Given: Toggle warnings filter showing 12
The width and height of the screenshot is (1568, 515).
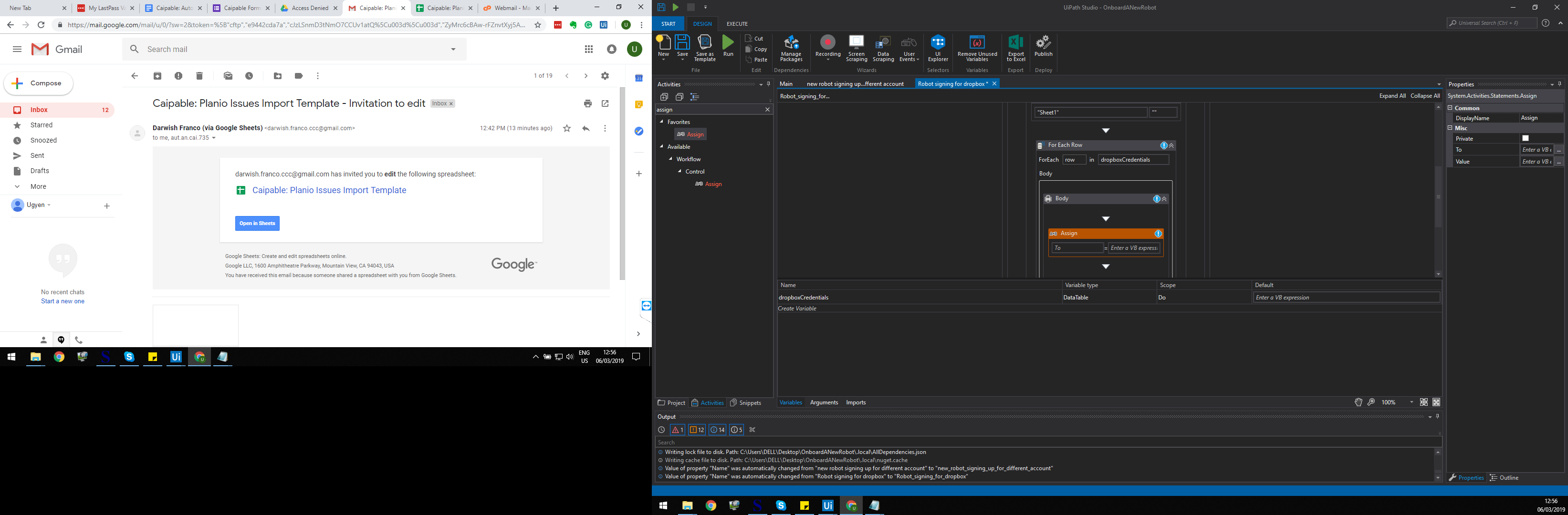Looking at the screenshot, I should click(x=697, y=430).
